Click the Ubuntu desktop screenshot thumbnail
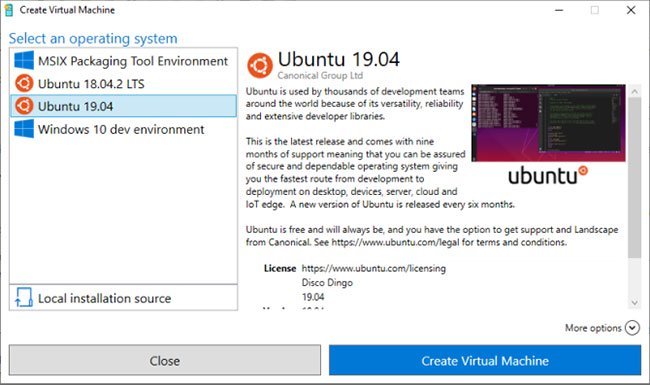This screenshot has width=650, height=385. (548, 123)
